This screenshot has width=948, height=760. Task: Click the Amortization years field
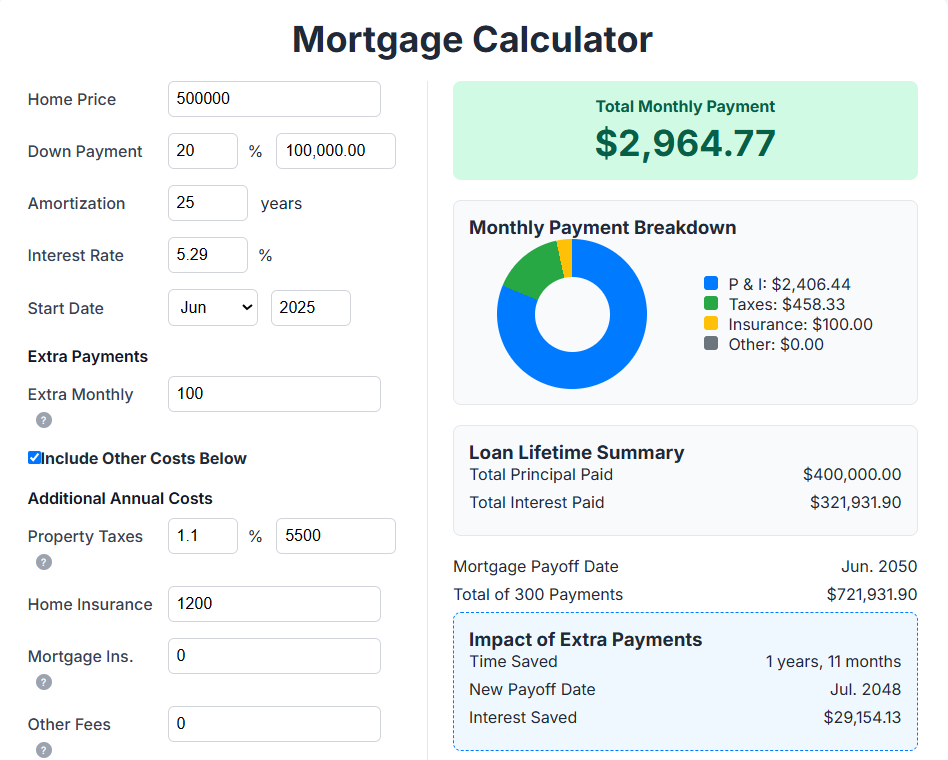pos(207,203)
